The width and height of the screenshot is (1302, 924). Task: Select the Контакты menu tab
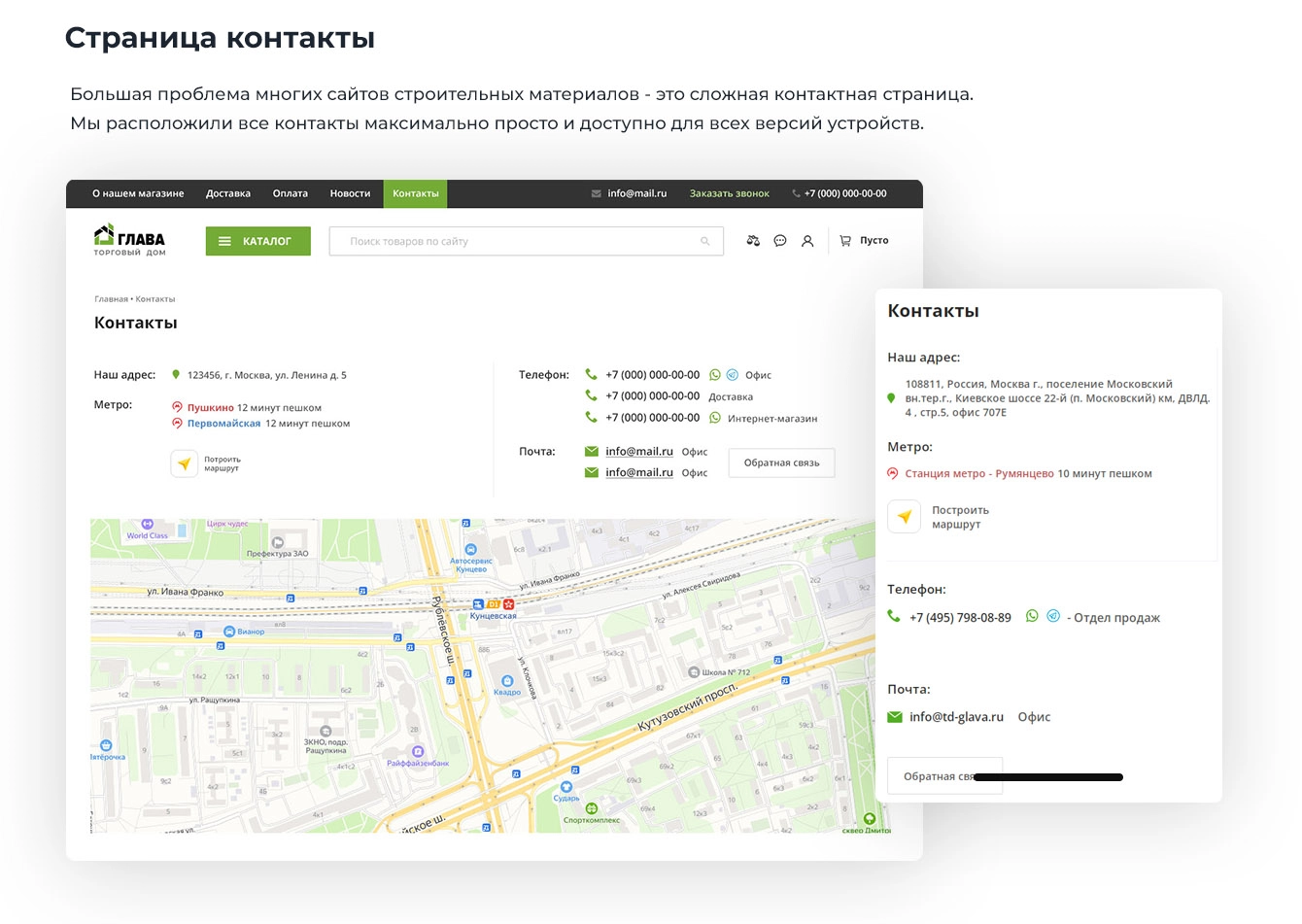416,193
